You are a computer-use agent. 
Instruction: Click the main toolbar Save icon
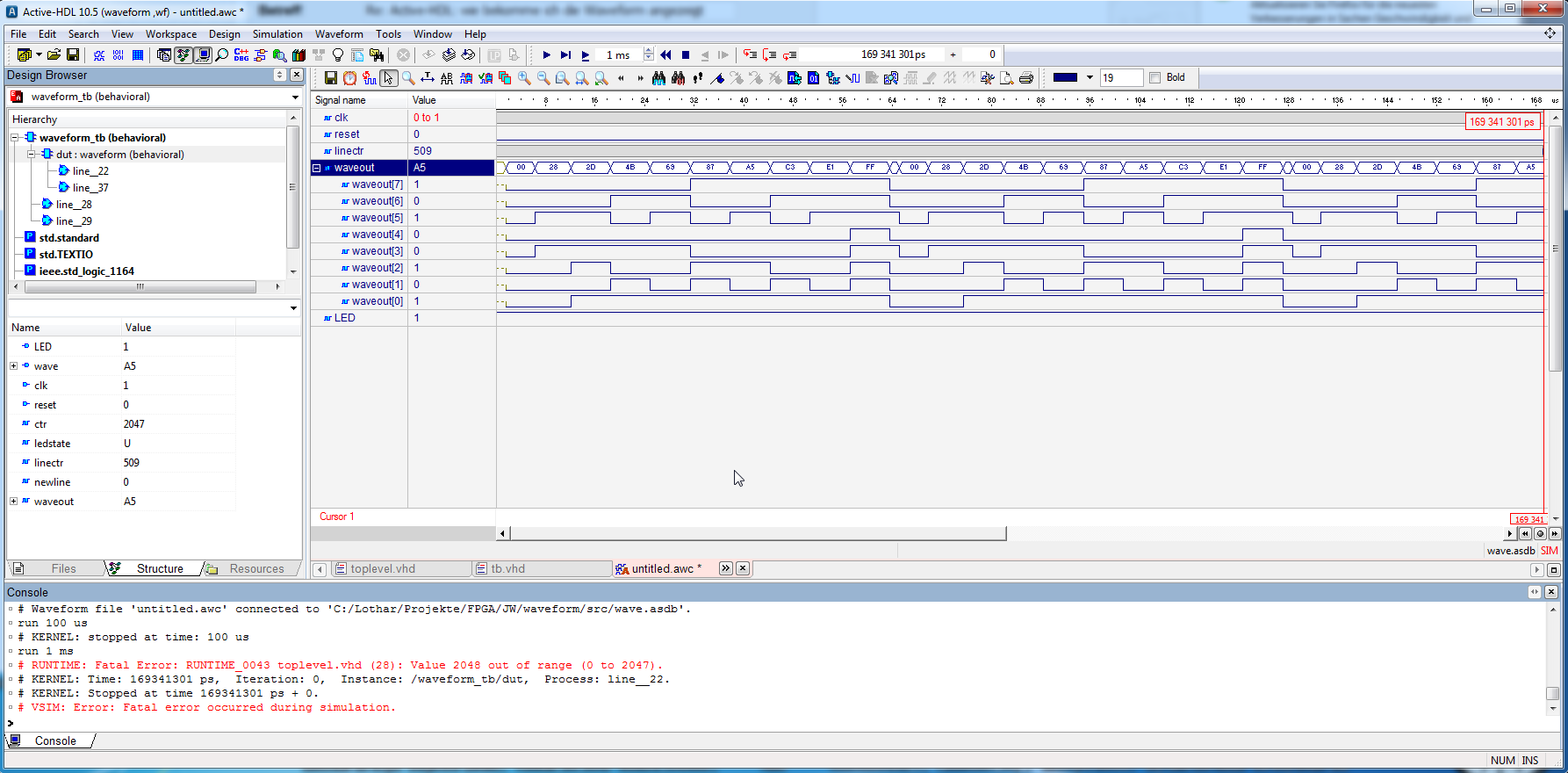[73, 54]
